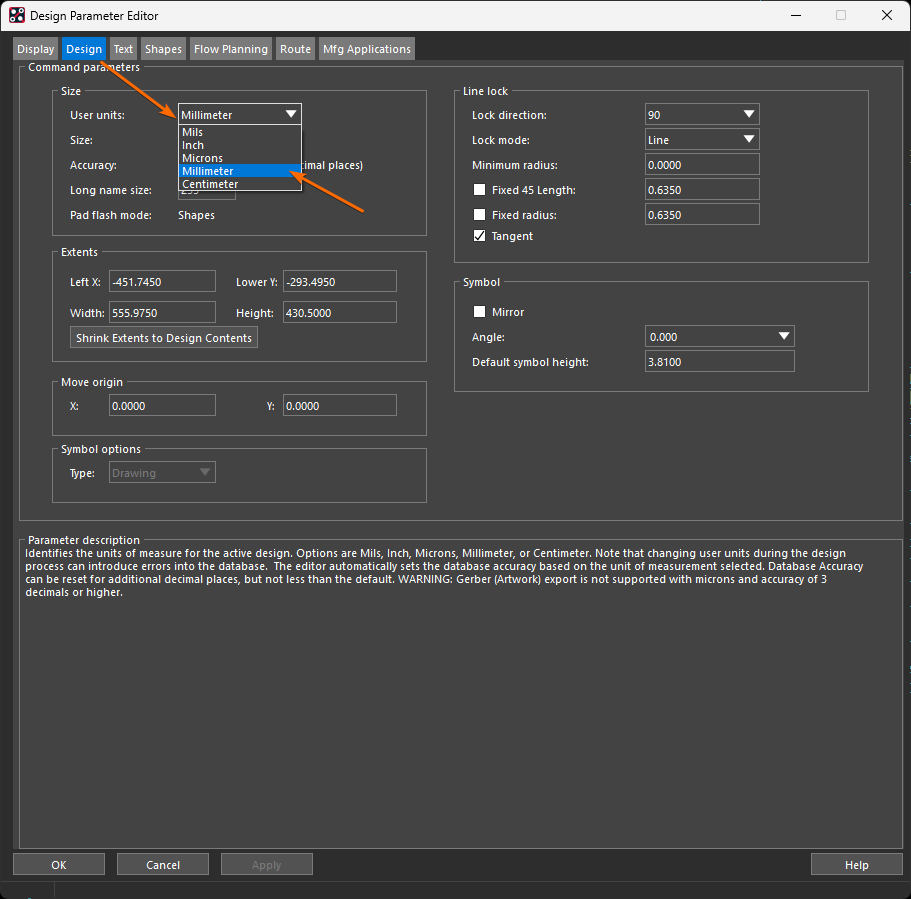Image resolution: width=911 pixels, height=899 pixels.
Task: Expand the Lock mode dropdown
Action: pos(749,140)
